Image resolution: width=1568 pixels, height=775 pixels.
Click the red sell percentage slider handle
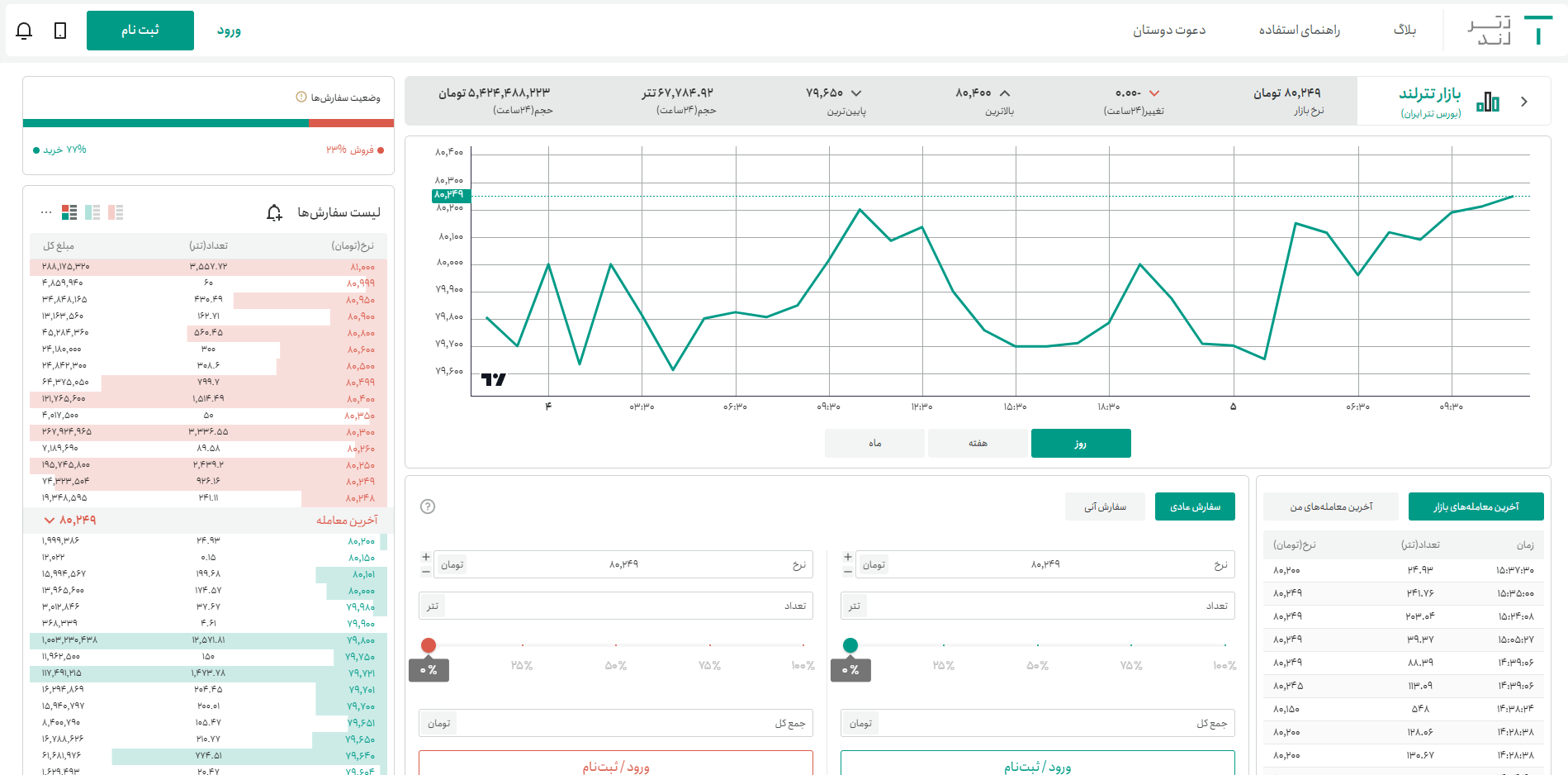point(429,645)
